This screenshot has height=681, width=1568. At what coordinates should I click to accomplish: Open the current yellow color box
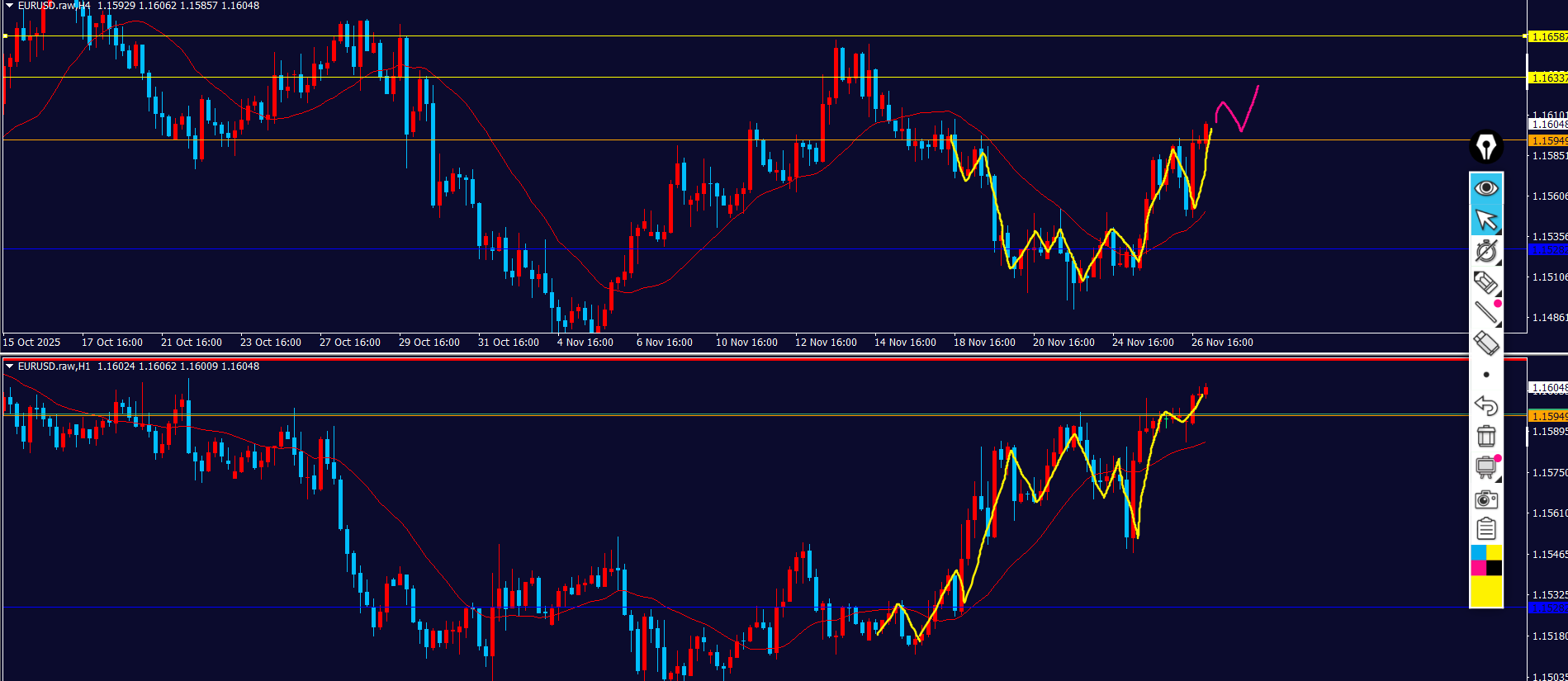[1485, 592]
